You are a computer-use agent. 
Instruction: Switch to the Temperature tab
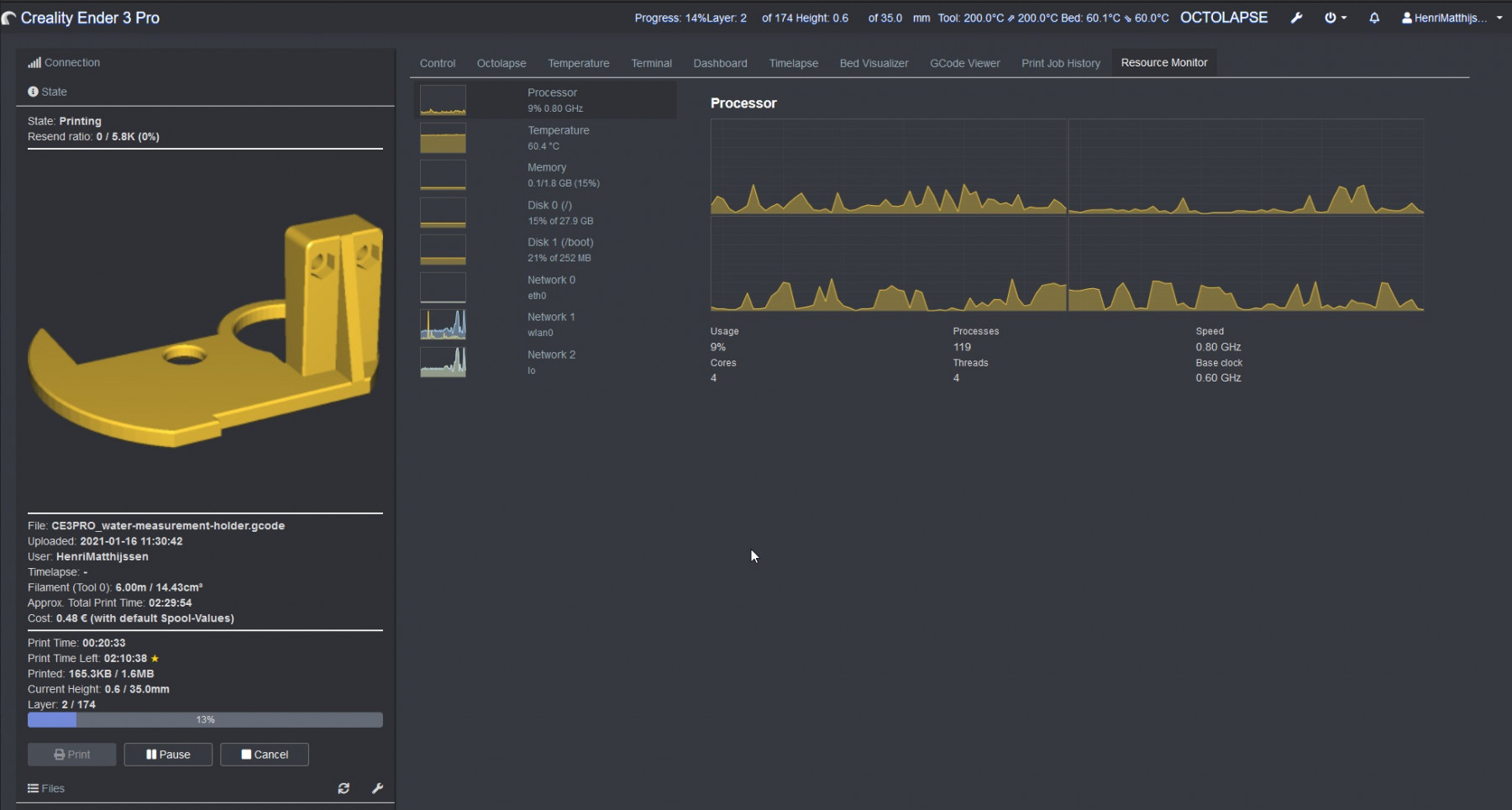tap(578, 63)
